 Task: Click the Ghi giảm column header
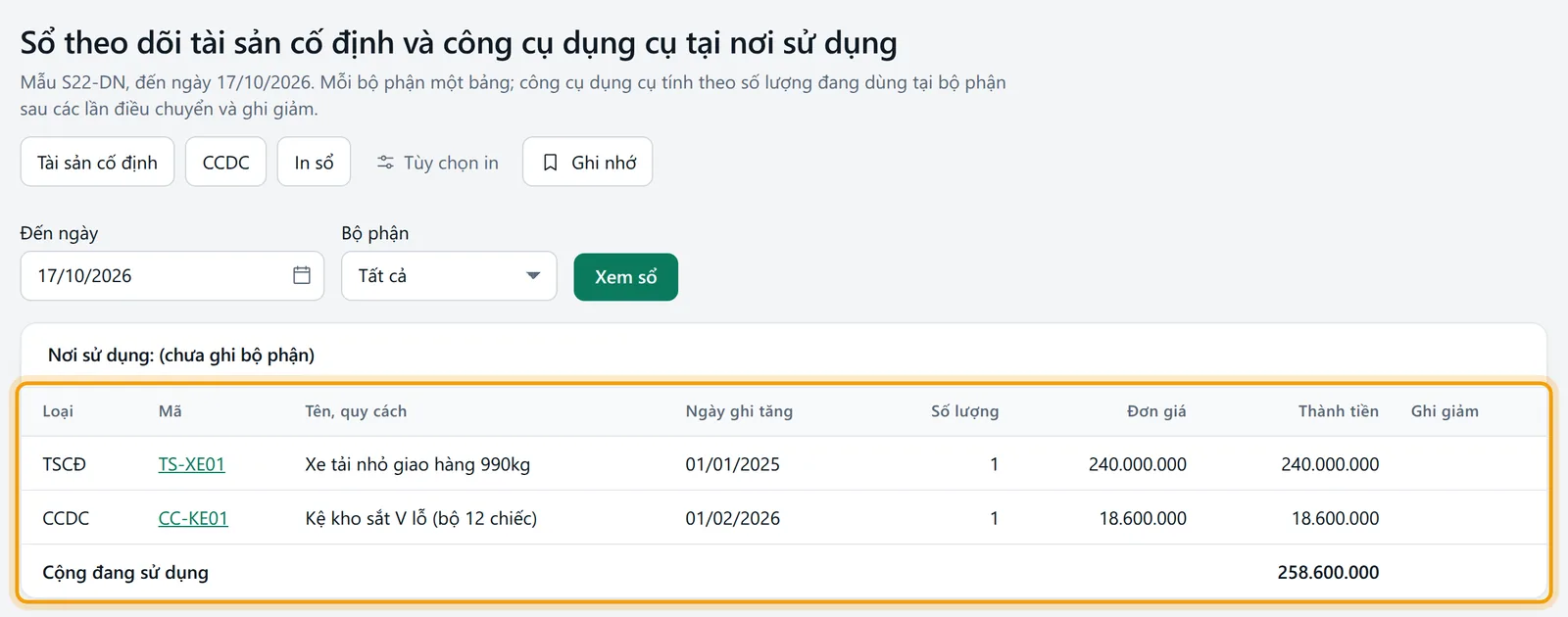1445,411
